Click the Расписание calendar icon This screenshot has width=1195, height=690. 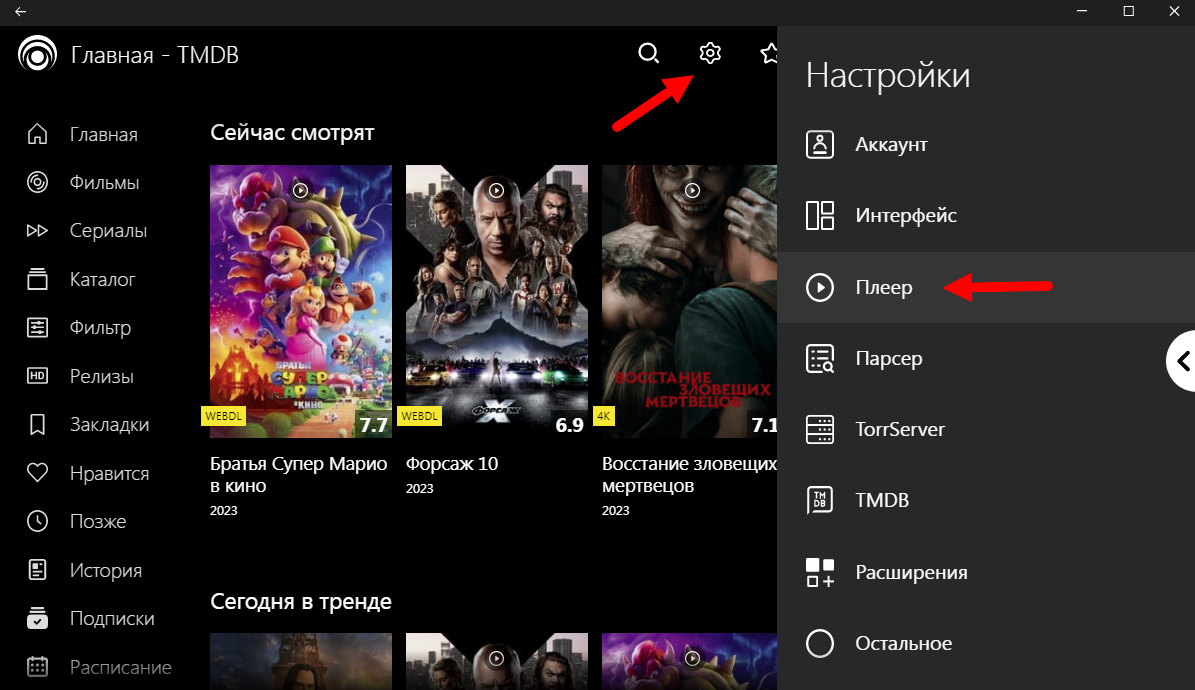[x=37, y=666]
